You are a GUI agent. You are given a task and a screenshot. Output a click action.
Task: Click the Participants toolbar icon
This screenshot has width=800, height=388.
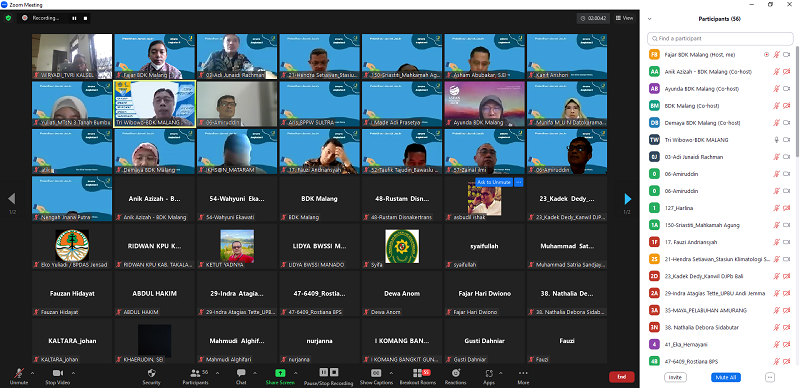coord(195,373)
